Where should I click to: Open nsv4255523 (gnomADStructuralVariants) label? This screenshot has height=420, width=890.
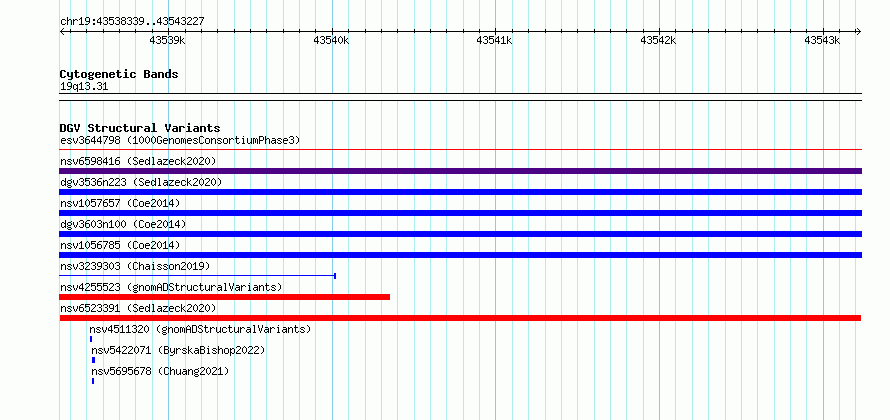(171, 287)
